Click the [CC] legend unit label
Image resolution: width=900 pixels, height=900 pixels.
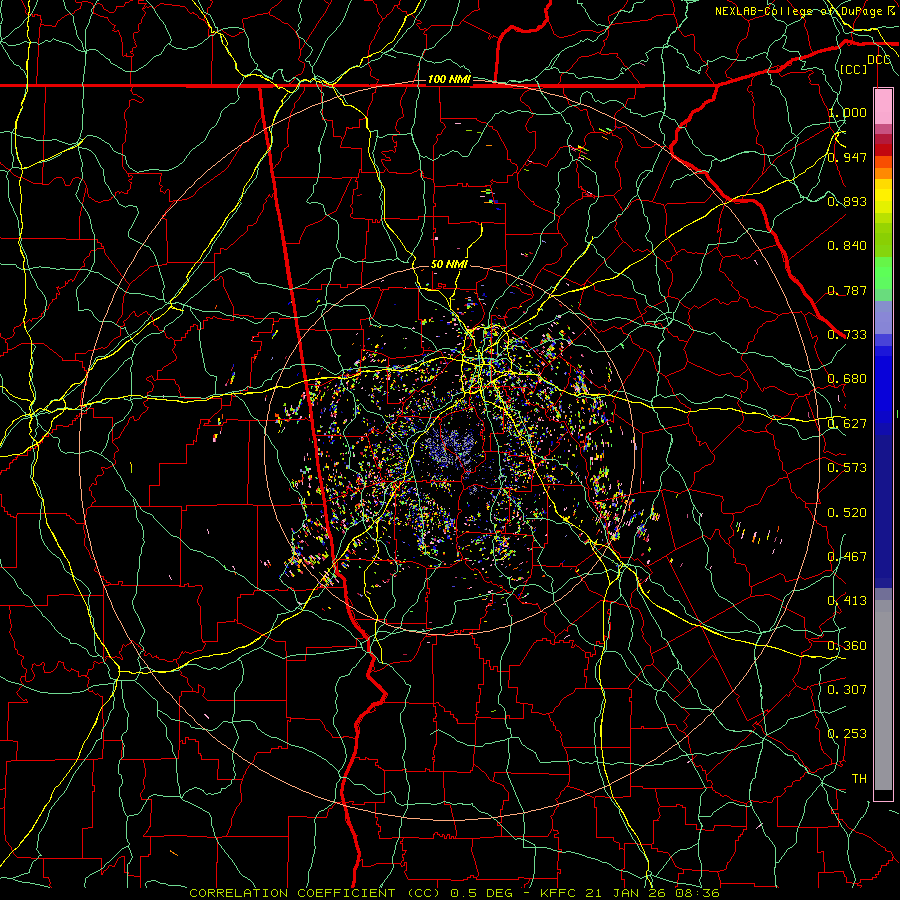pyautogui.click(x=854, y=70)
